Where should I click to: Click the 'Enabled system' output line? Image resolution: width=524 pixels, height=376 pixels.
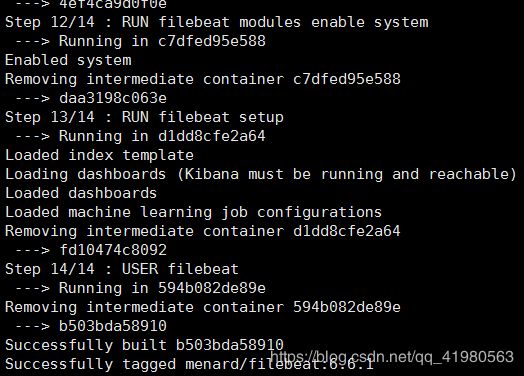[68, 60]
